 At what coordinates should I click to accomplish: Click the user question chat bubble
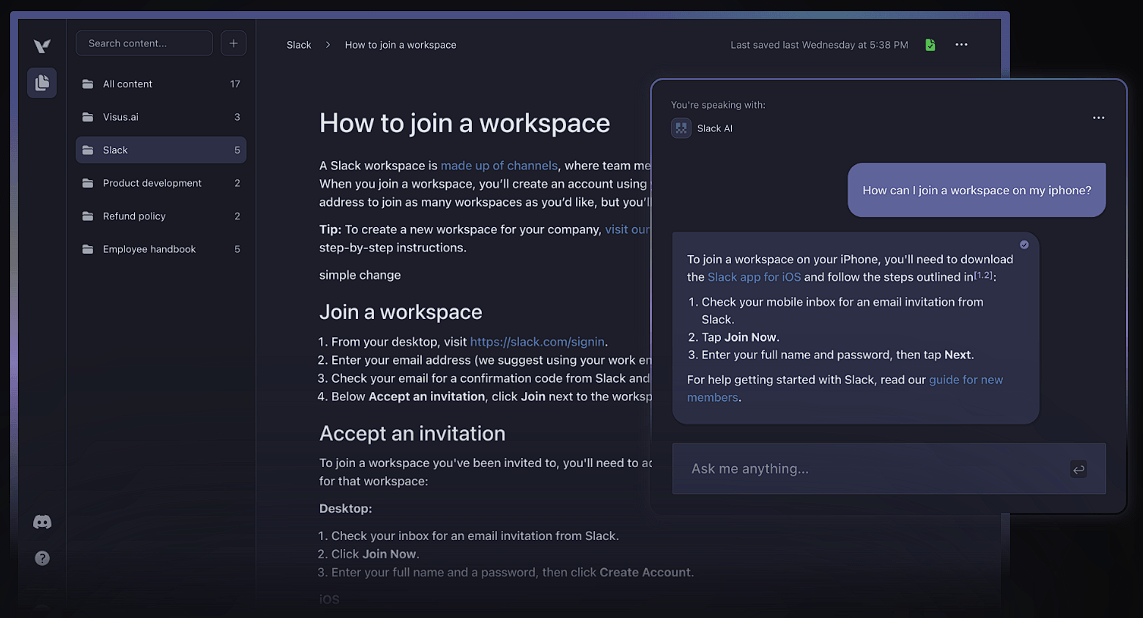(976, 190)
